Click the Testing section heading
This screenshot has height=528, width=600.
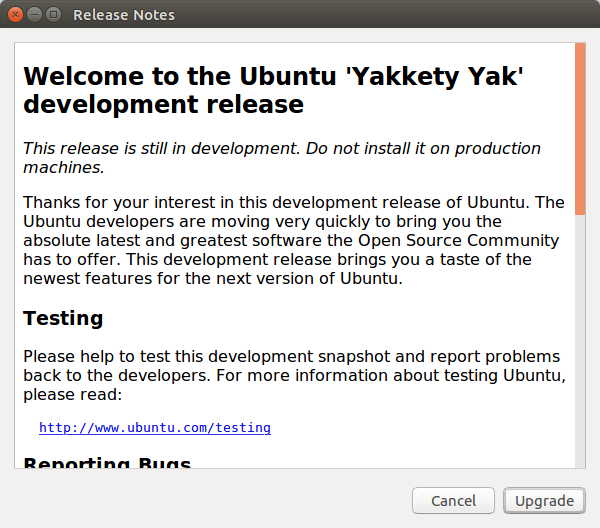(63, 318)
